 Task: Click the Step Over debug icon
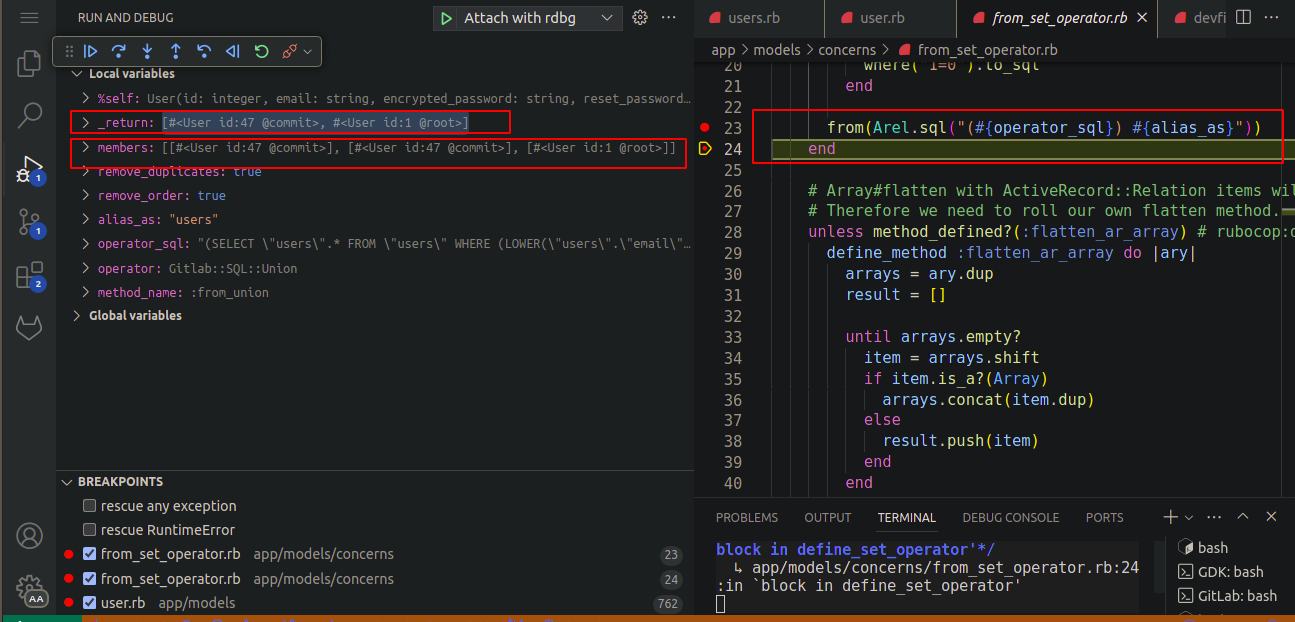coord(119,51)
